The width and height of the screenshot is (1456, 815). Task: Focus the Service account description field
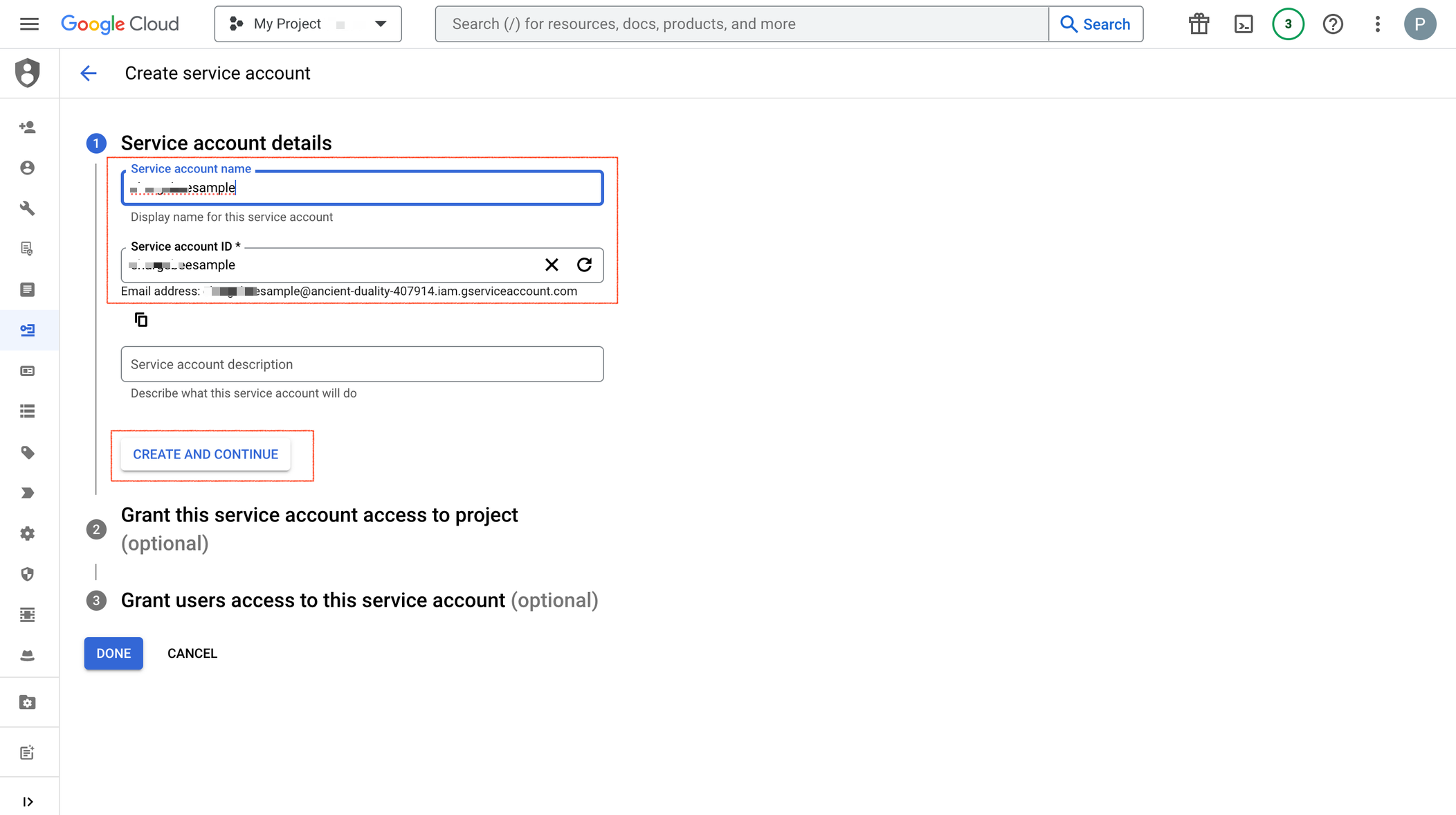362,364
